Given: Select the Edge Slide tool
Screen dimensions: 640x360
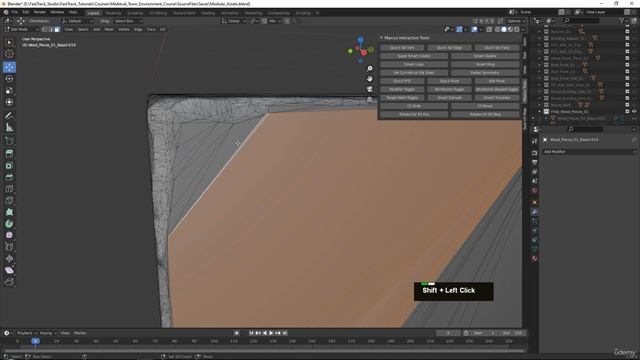Looking at the screenshot, I should pyautogui.click(x=9, y=247).
